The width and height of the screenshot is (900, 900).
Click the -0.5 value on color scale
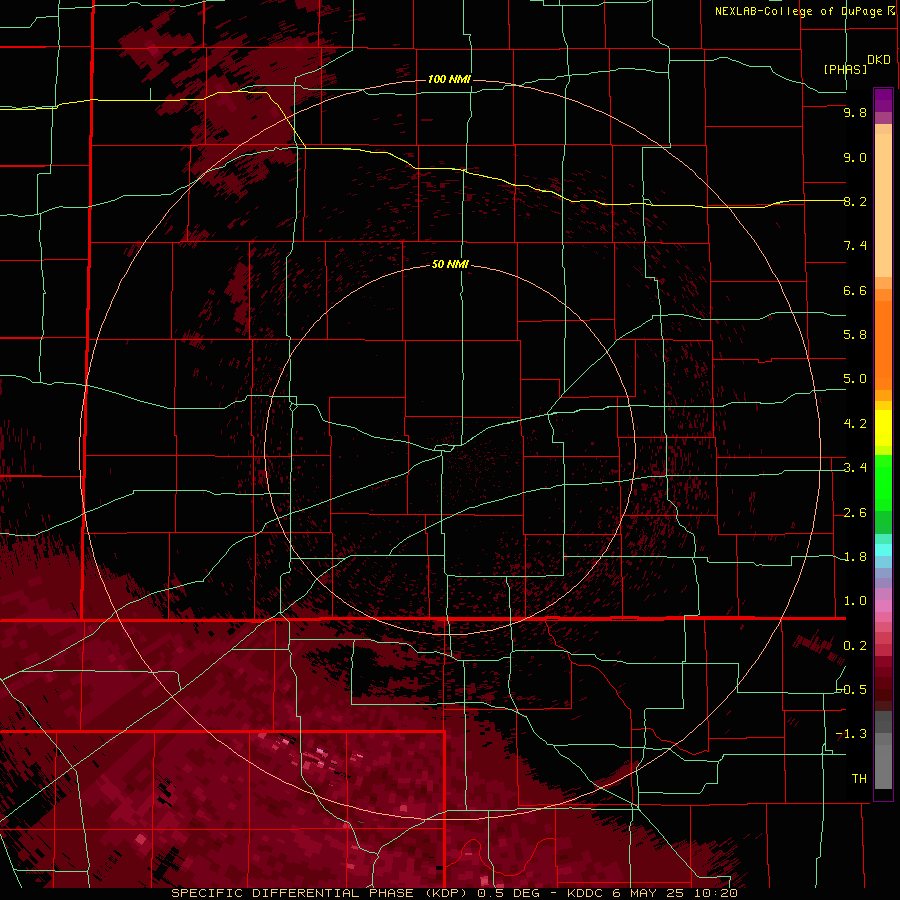(852, 690)
